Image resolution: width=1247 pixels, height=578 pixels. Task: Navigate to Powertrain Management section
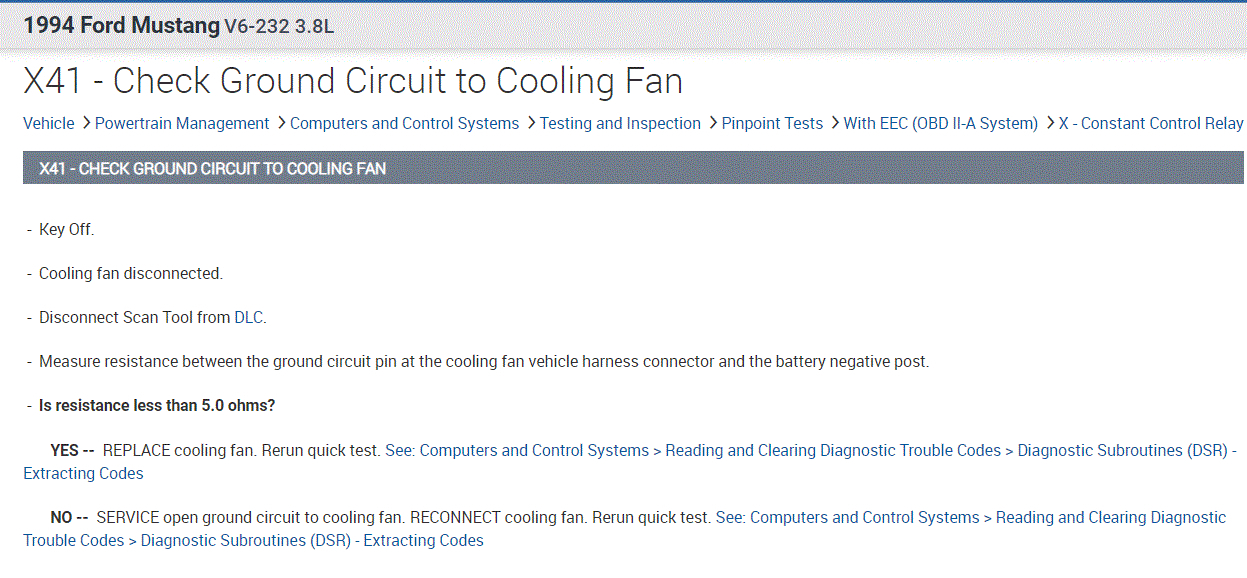(x=181, y=123)
